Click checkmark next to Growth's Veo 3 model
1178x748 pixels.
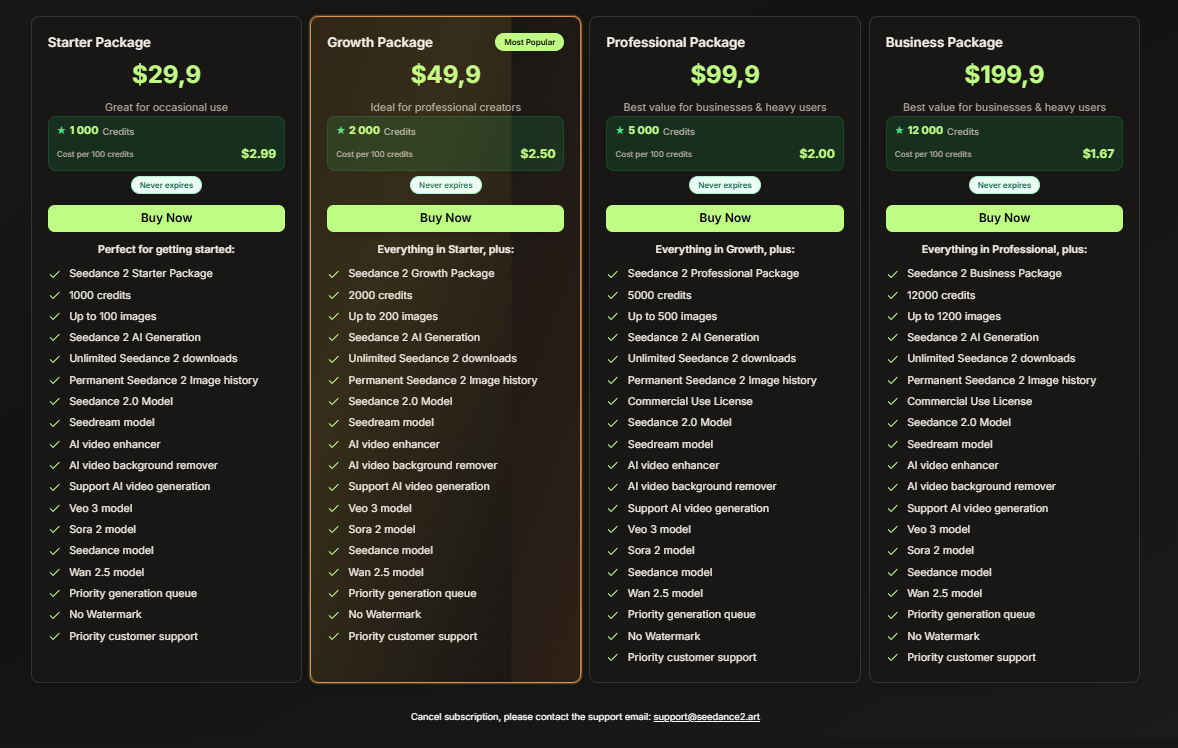pos(334,508)
